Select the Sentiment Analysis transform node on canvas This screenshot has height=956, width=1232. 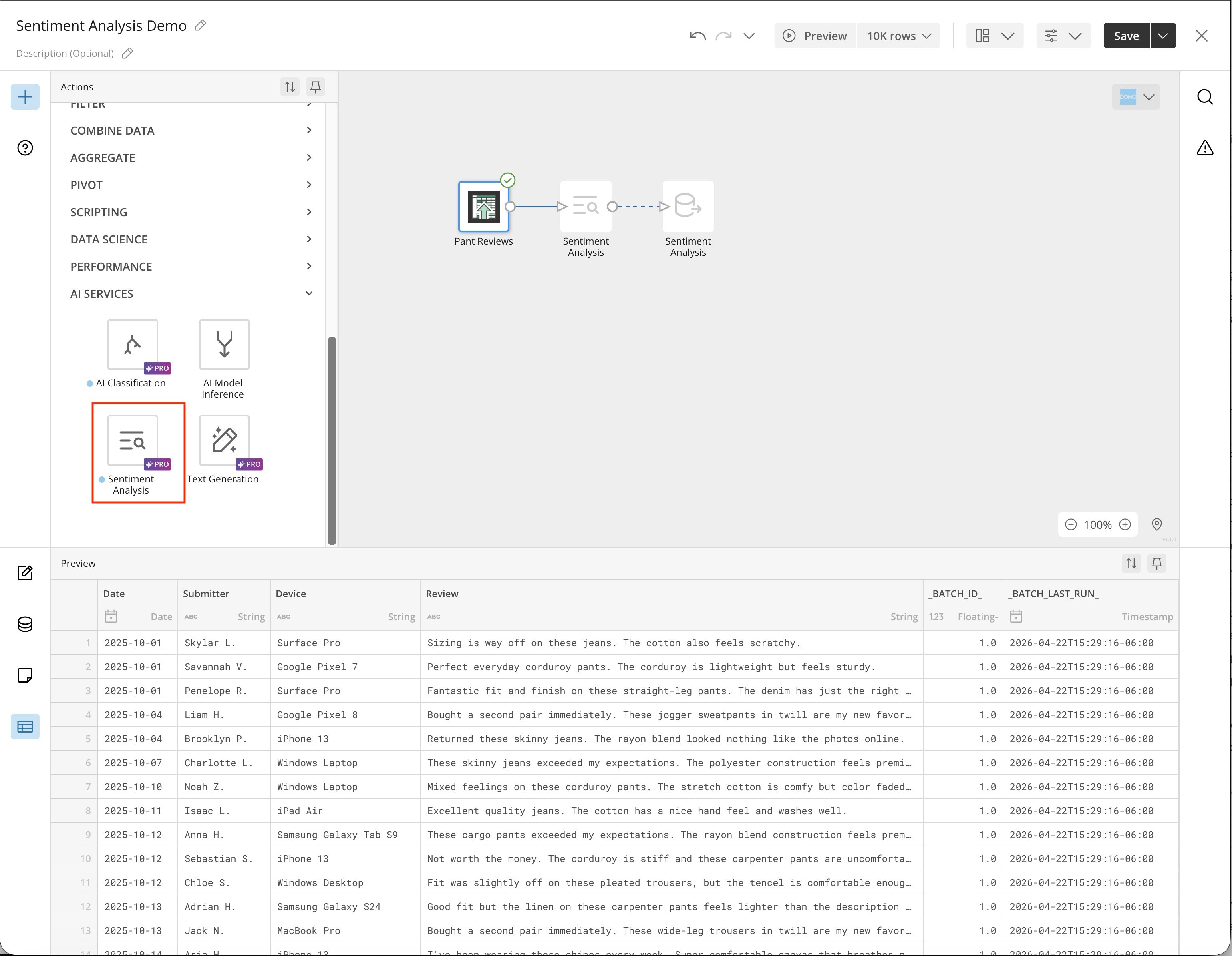click(586, 207)
